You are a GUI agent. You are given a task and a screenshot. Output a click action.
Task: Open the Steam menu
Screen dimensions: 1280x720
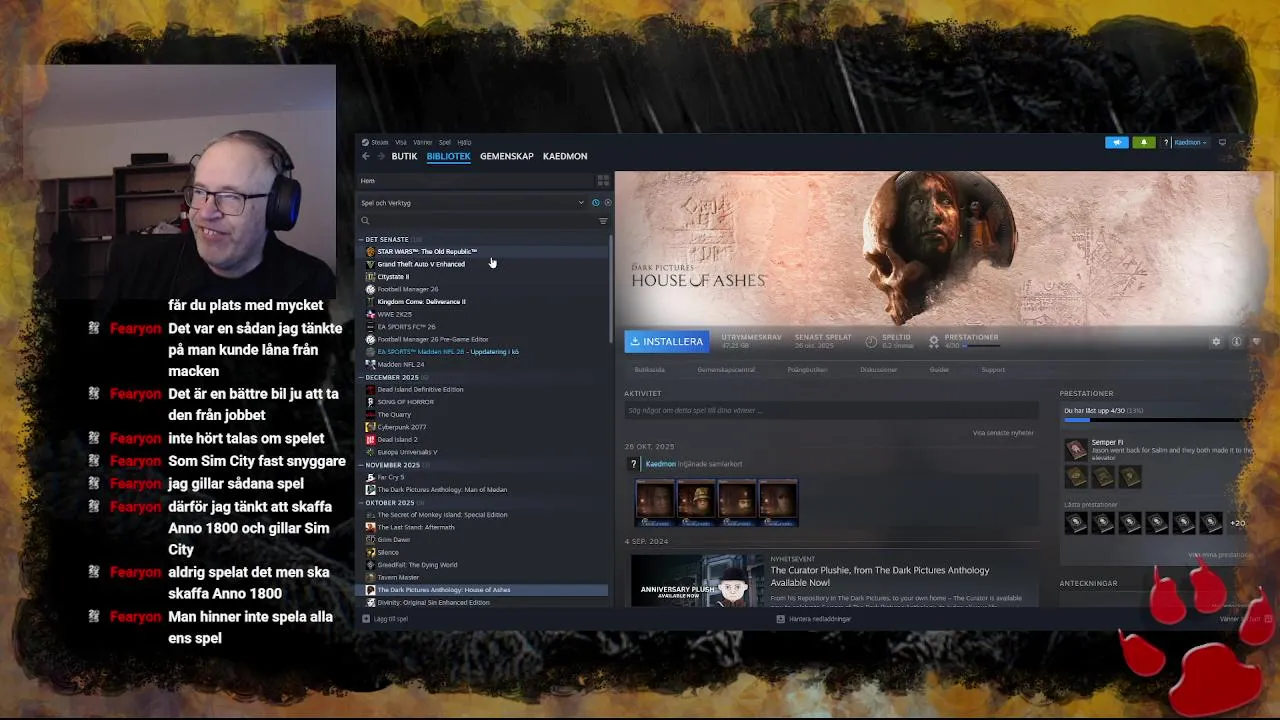[x=380, y=142]
